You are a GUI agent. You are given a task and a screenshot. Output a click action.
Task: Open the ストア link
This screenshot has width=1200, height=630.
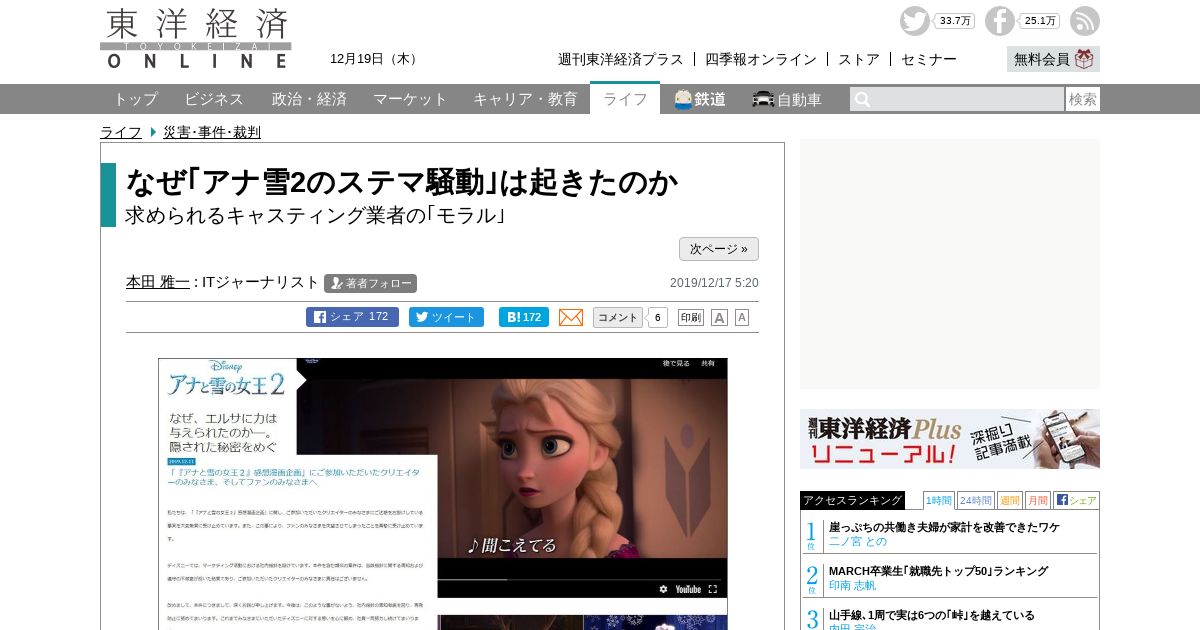pos(859,59)
